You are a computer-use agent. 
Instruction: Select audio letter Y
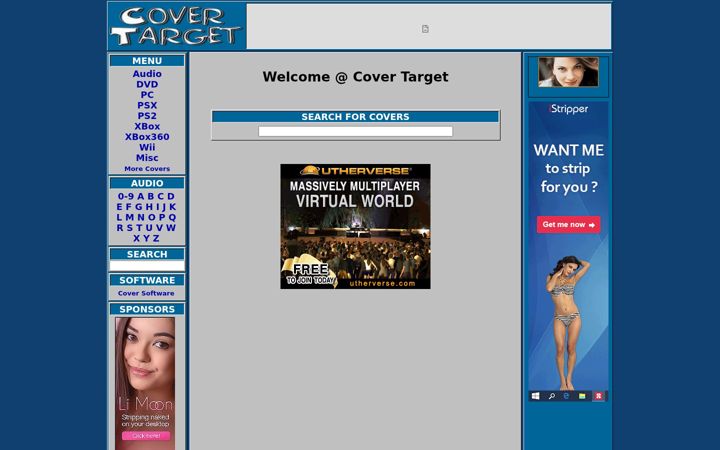(x=146, y=239)
